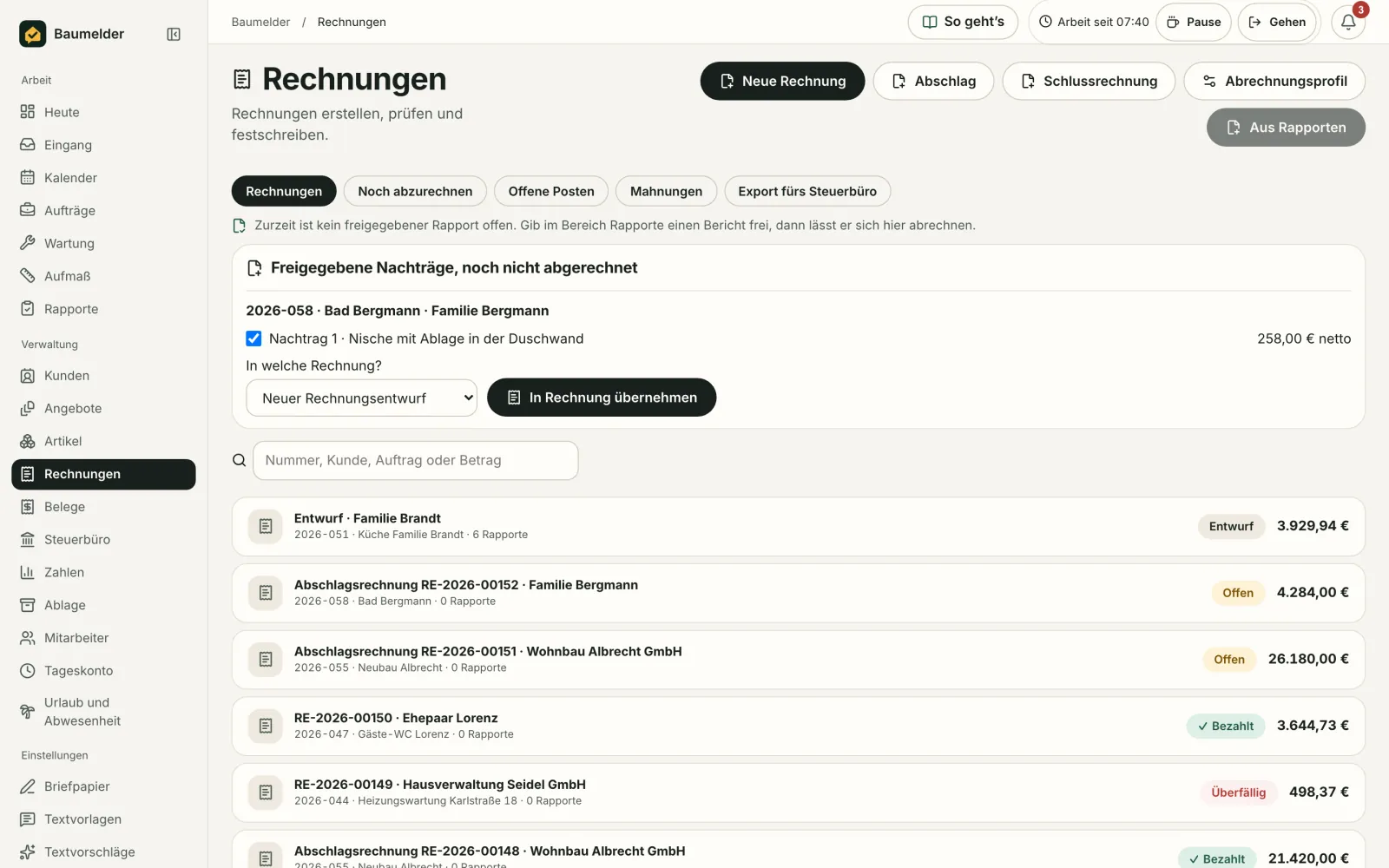Image resolution: width=1389 pixels, height=868 pixels.
Task: Click Gehen to clock out
Action: (x=1277, y=22)
